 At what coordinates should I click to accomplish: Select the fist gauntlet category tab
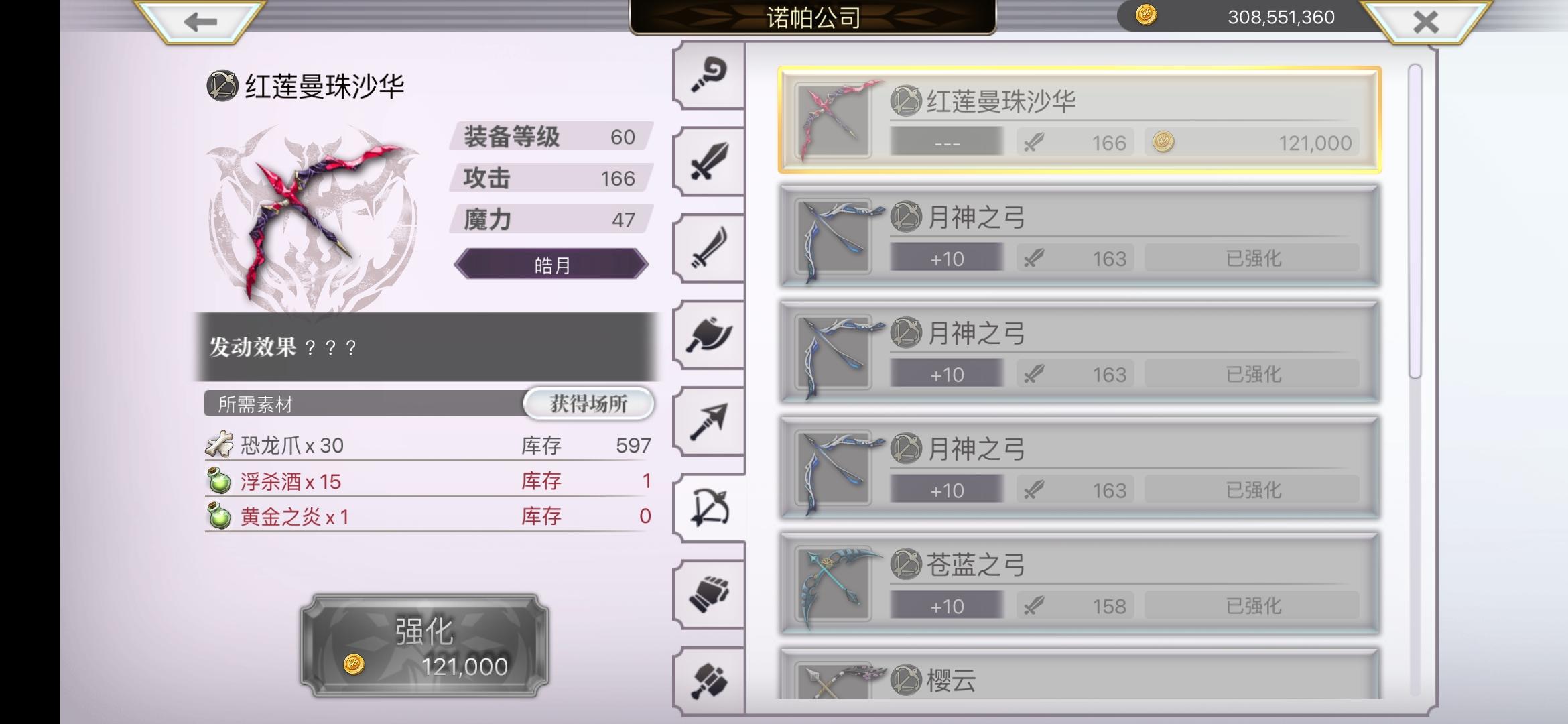pos(709,595)
